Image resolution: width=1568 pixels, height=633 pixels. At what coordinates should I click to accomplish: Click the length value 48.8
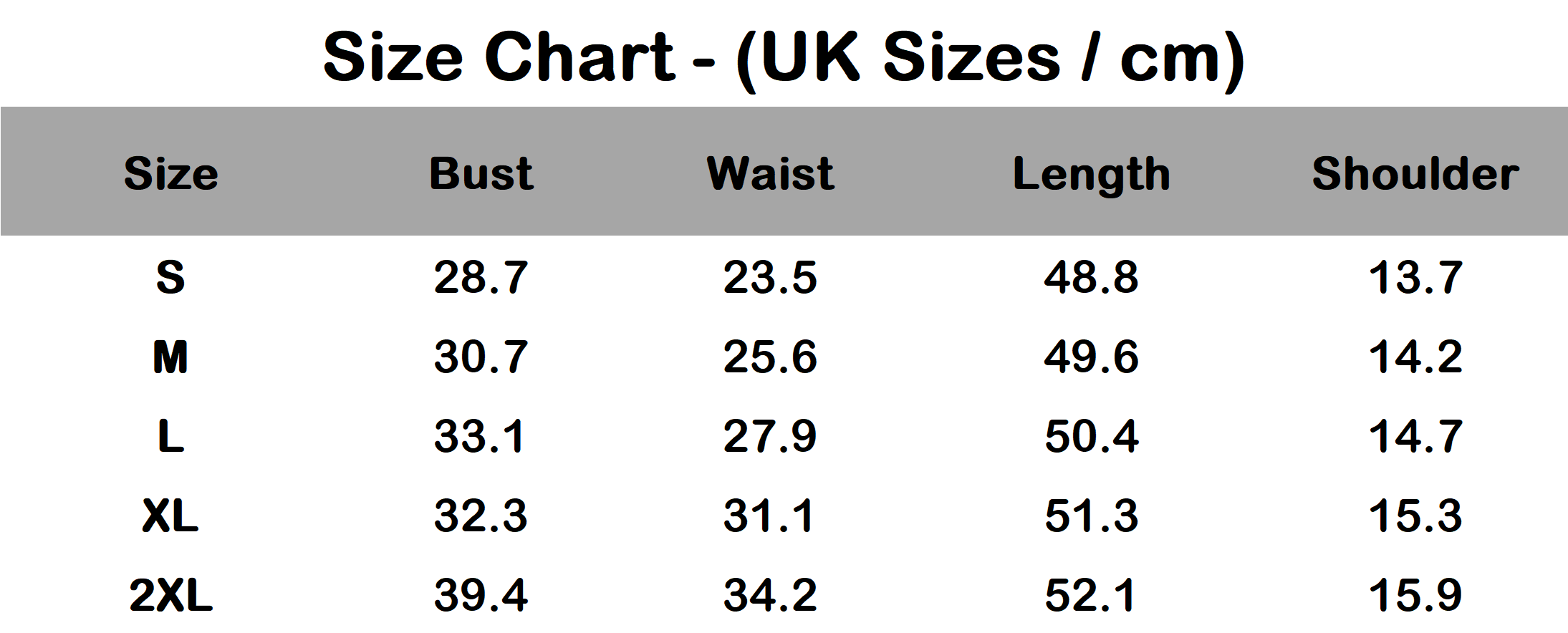pos(1091,277)
